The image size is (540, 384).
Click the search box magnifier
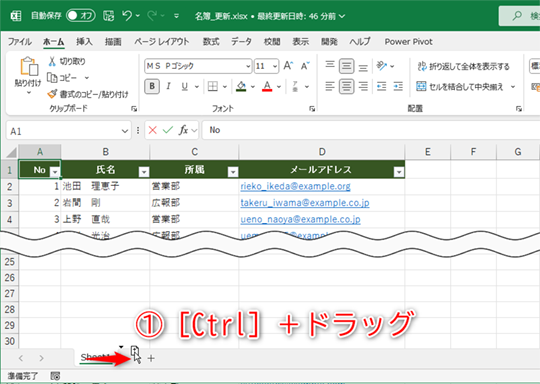tap(517, 16)
